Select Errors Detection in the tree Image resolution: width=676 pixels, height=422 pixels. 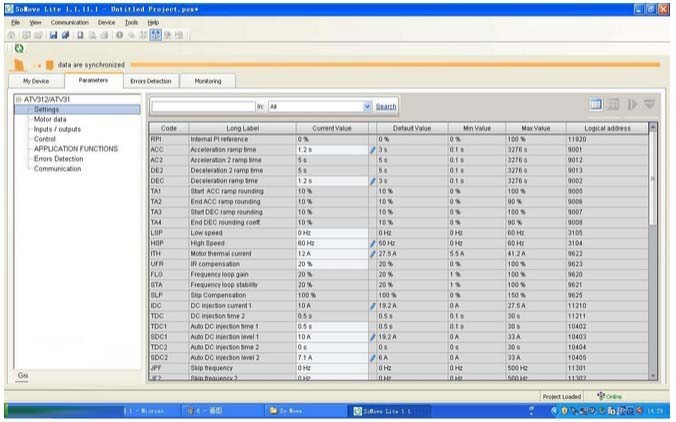[x=59, y=159]
